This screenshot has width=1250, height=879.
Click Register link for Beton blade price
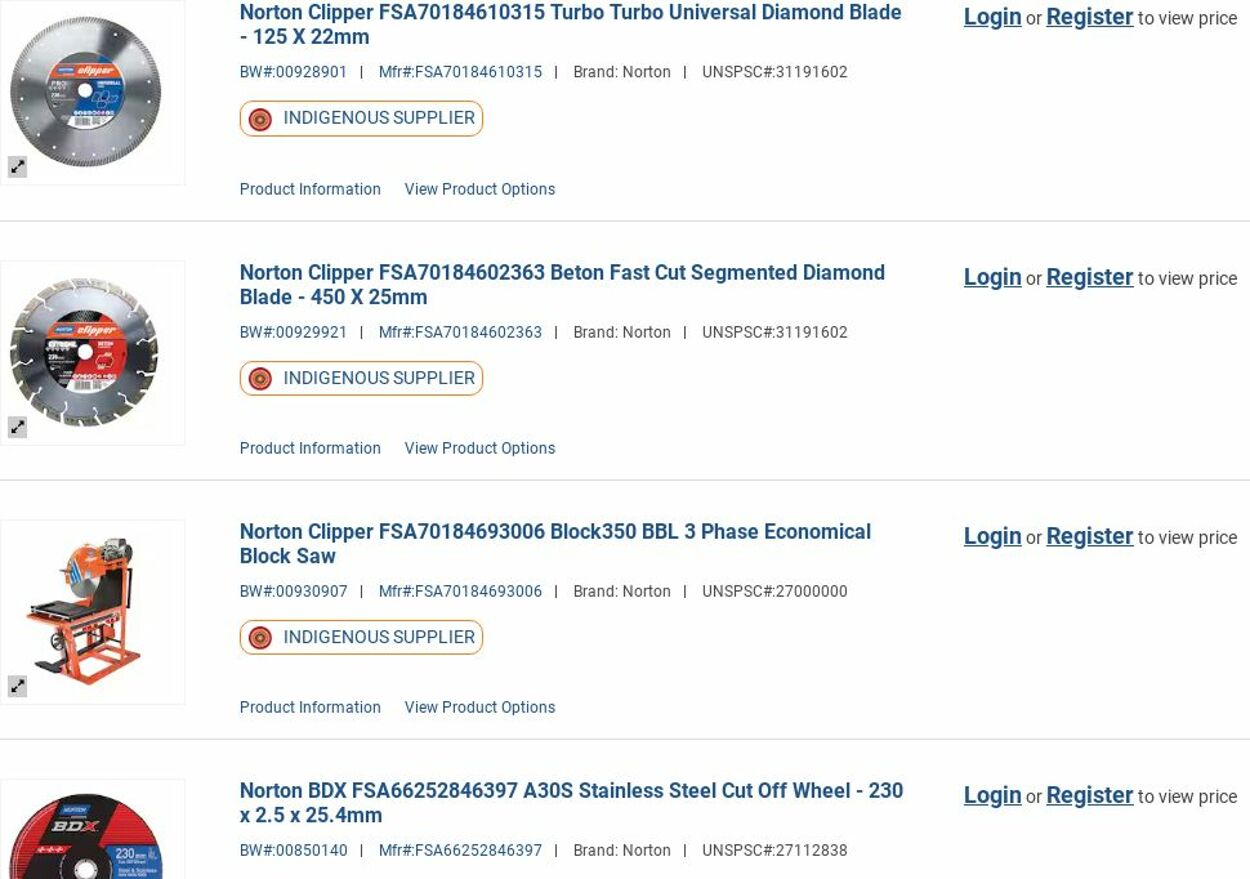point(1089,277)
